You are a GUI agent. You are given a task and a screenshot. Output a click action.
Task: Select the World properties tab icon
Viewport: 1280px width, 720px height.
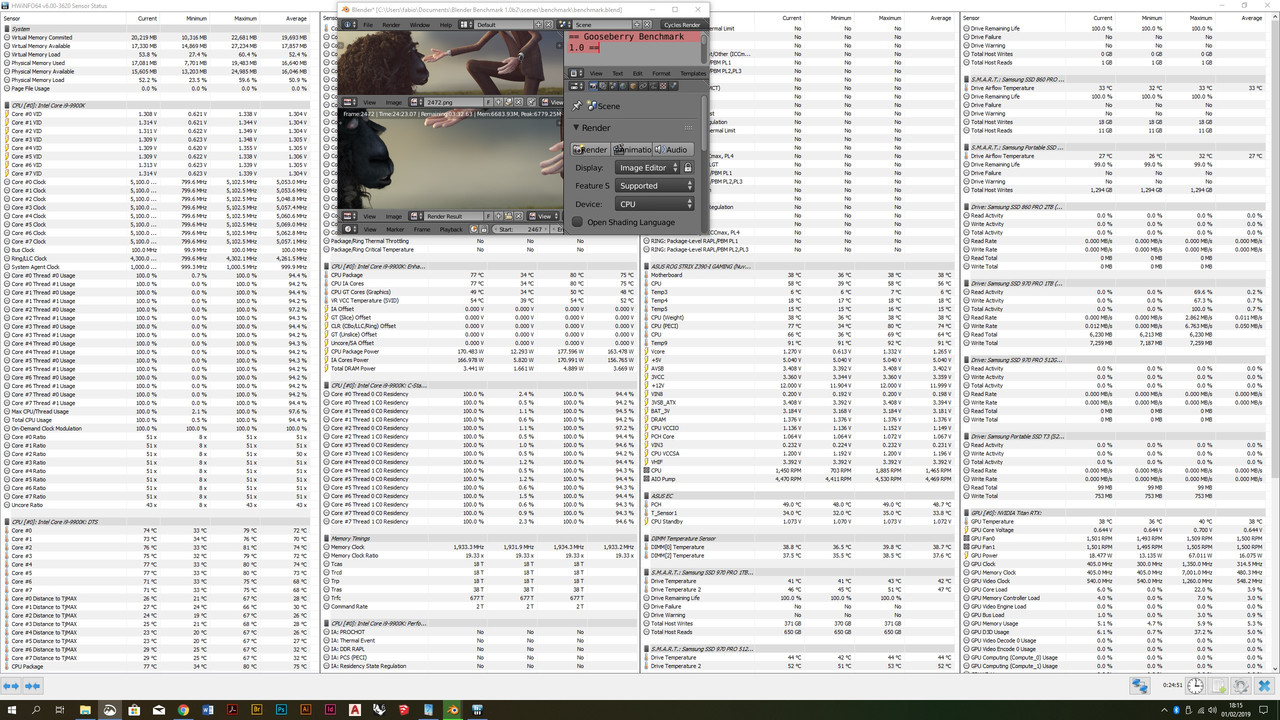[623, 86]
